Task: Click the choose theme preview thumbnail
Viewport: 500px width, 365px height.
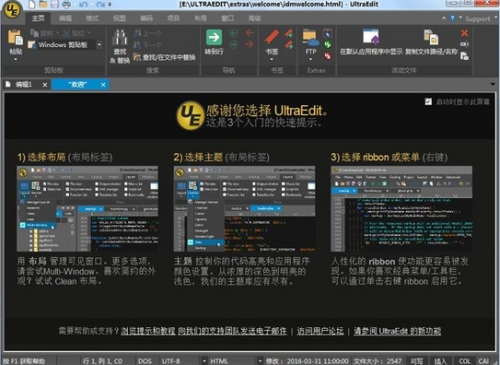Action: pos(244,209)
